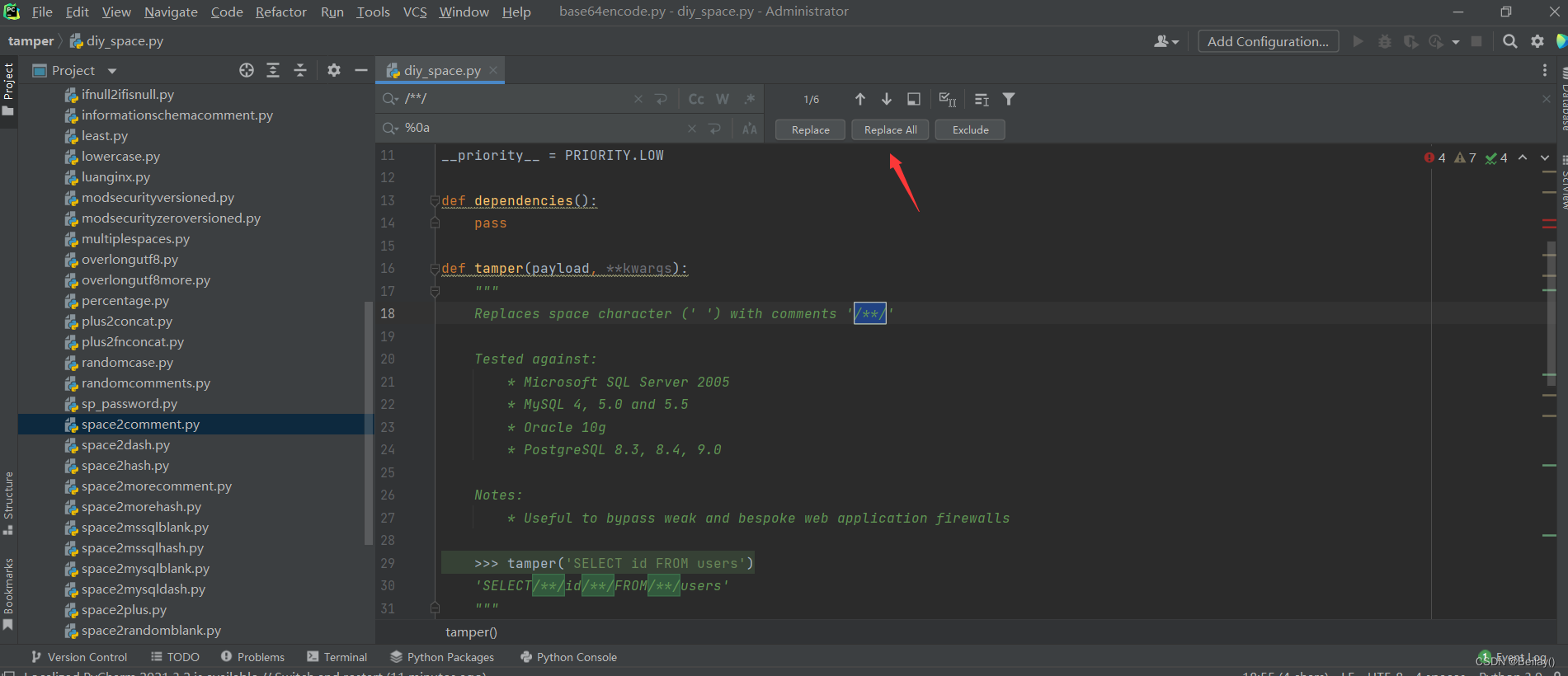Open Python Packages tool window
This screenshot has width=1568, height=676.
(442, 657)
